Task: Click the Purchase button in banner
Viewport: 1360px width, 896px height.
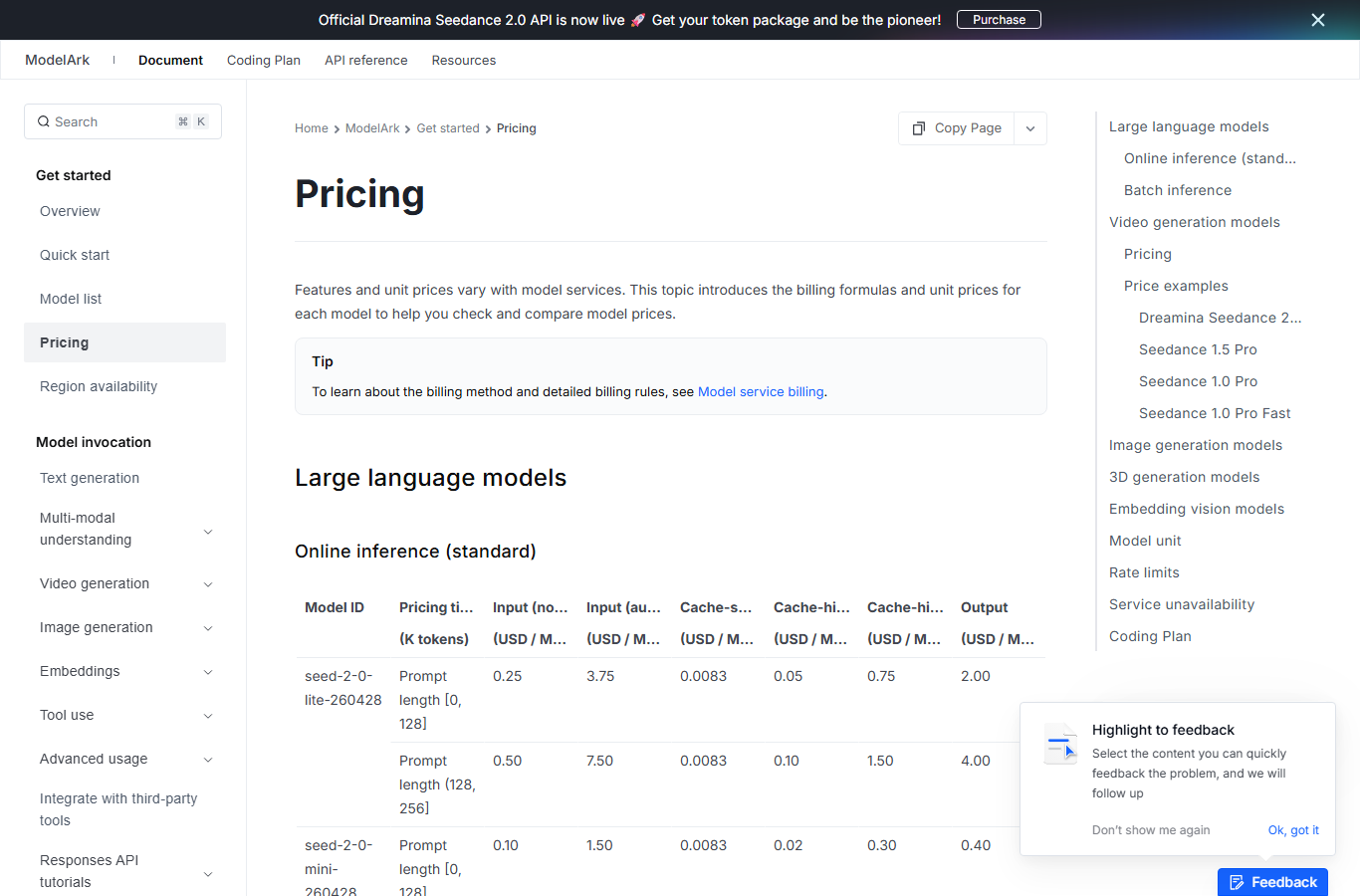Action: 999,20
